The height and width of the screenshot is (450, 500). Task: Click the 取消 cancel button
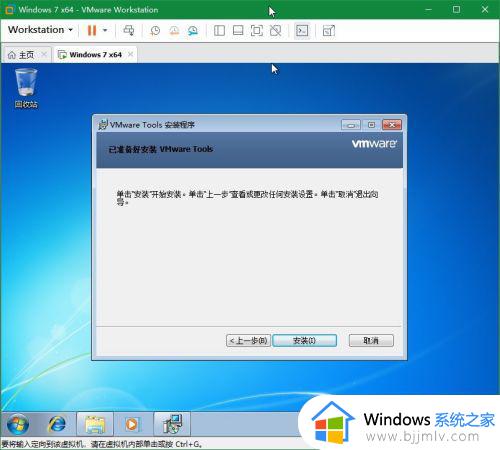371,341
